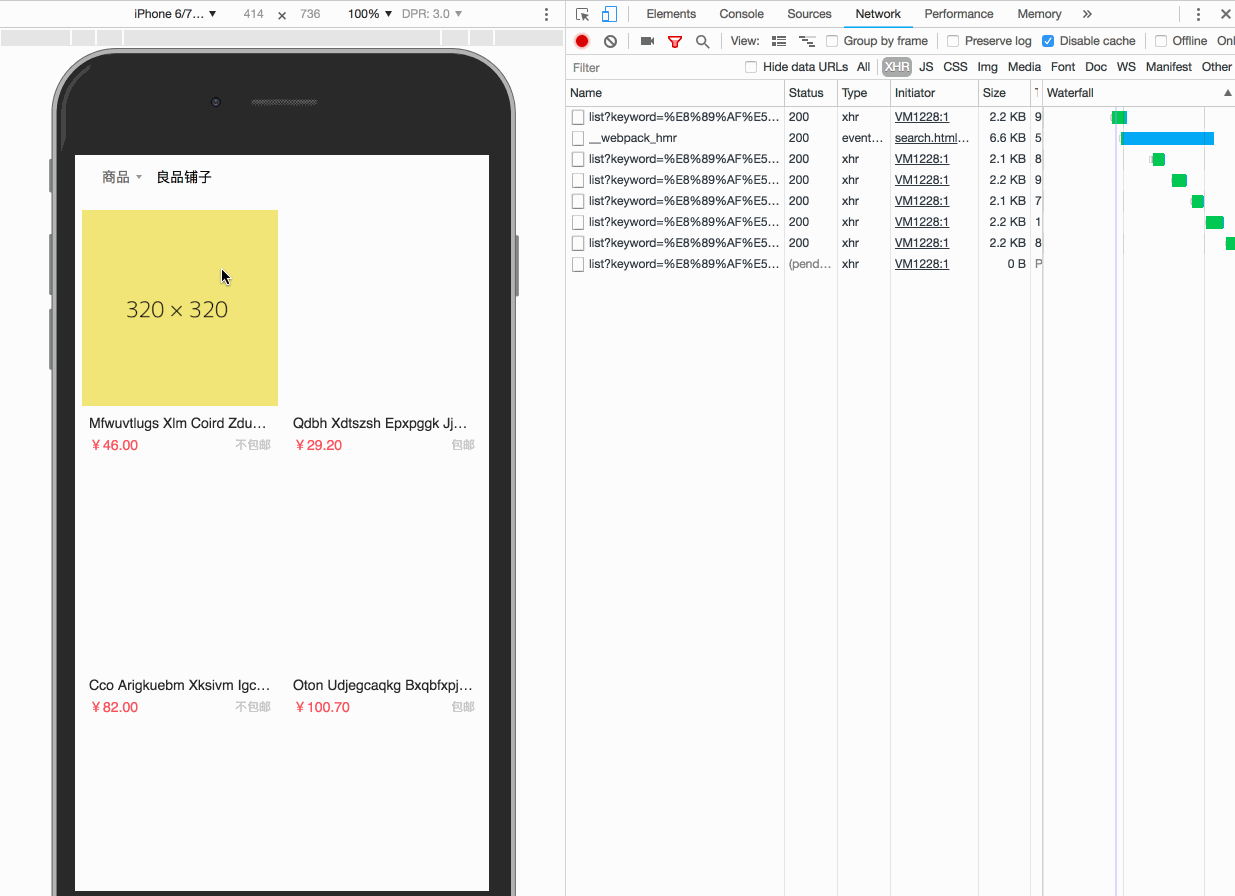The height and width of the screenshot is (896, 1235).
Task: Clear the network log
Action: pyautogui.click(x=610, y=41)
